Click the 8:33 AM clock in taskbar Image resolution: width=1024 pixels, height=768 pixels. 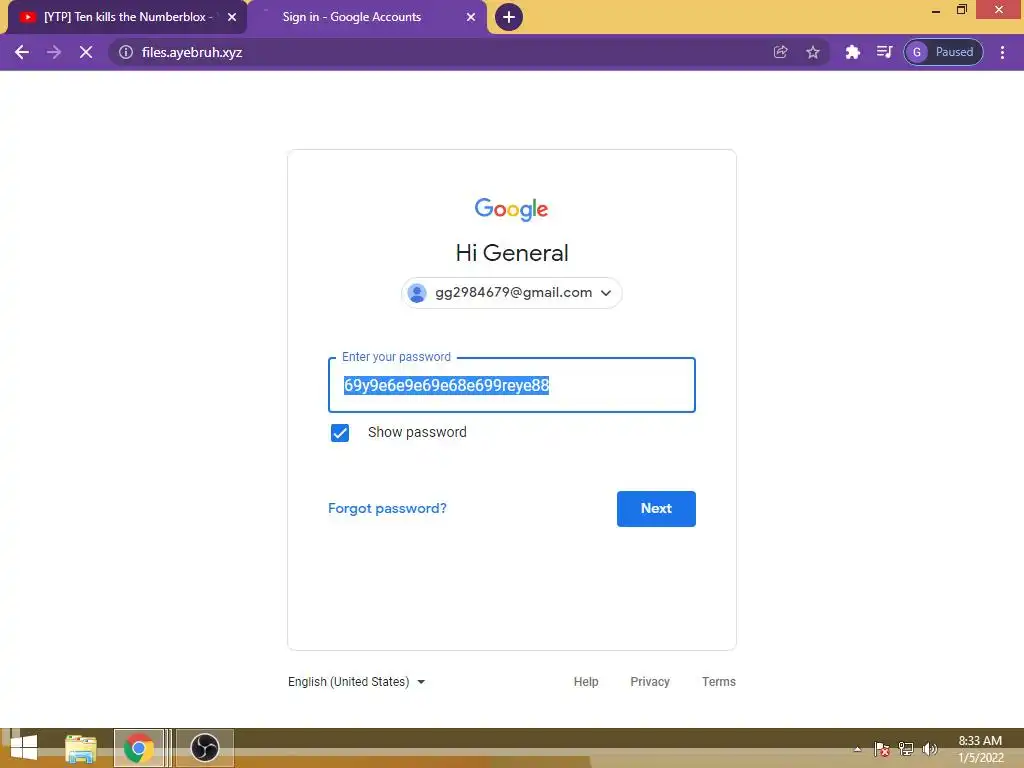(x=980, y=741)
